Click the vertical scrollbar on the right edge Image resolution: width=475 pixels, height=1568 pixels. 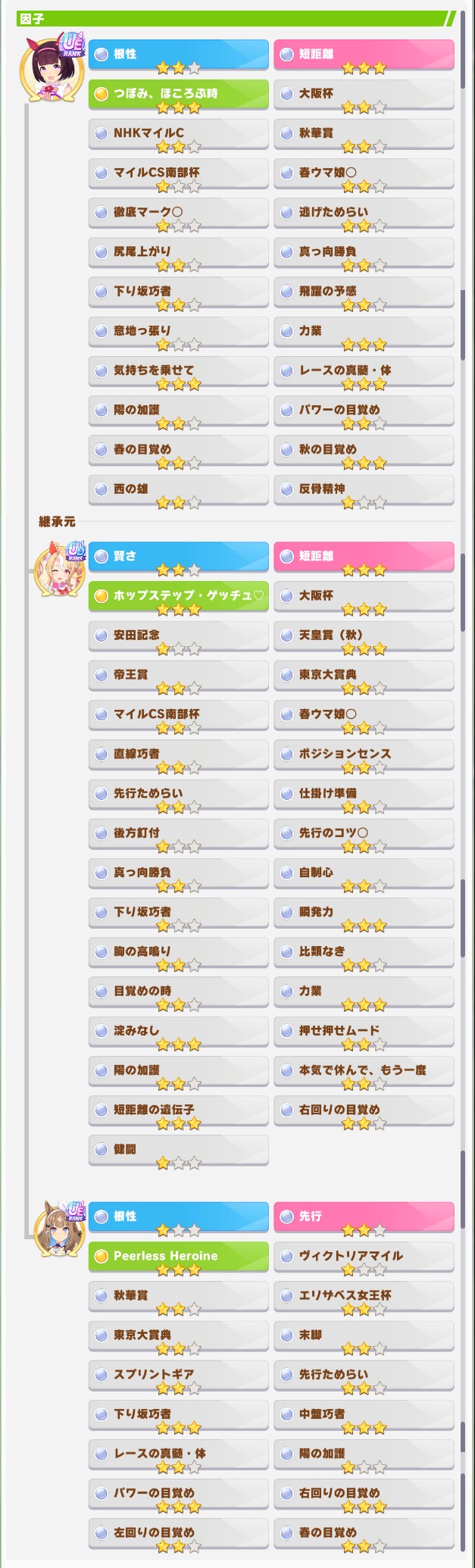point(463,784)
